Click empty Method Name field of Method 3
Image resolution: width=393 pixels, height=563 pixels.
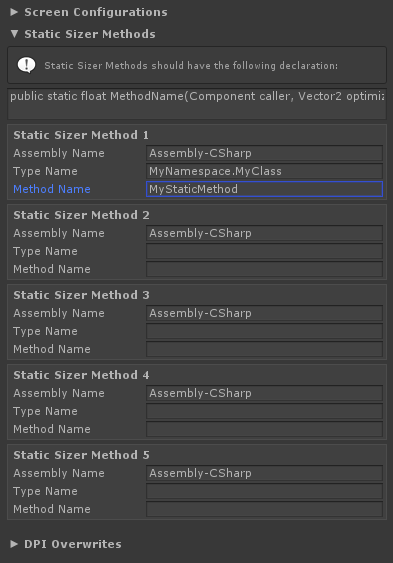tap(265, 349)
